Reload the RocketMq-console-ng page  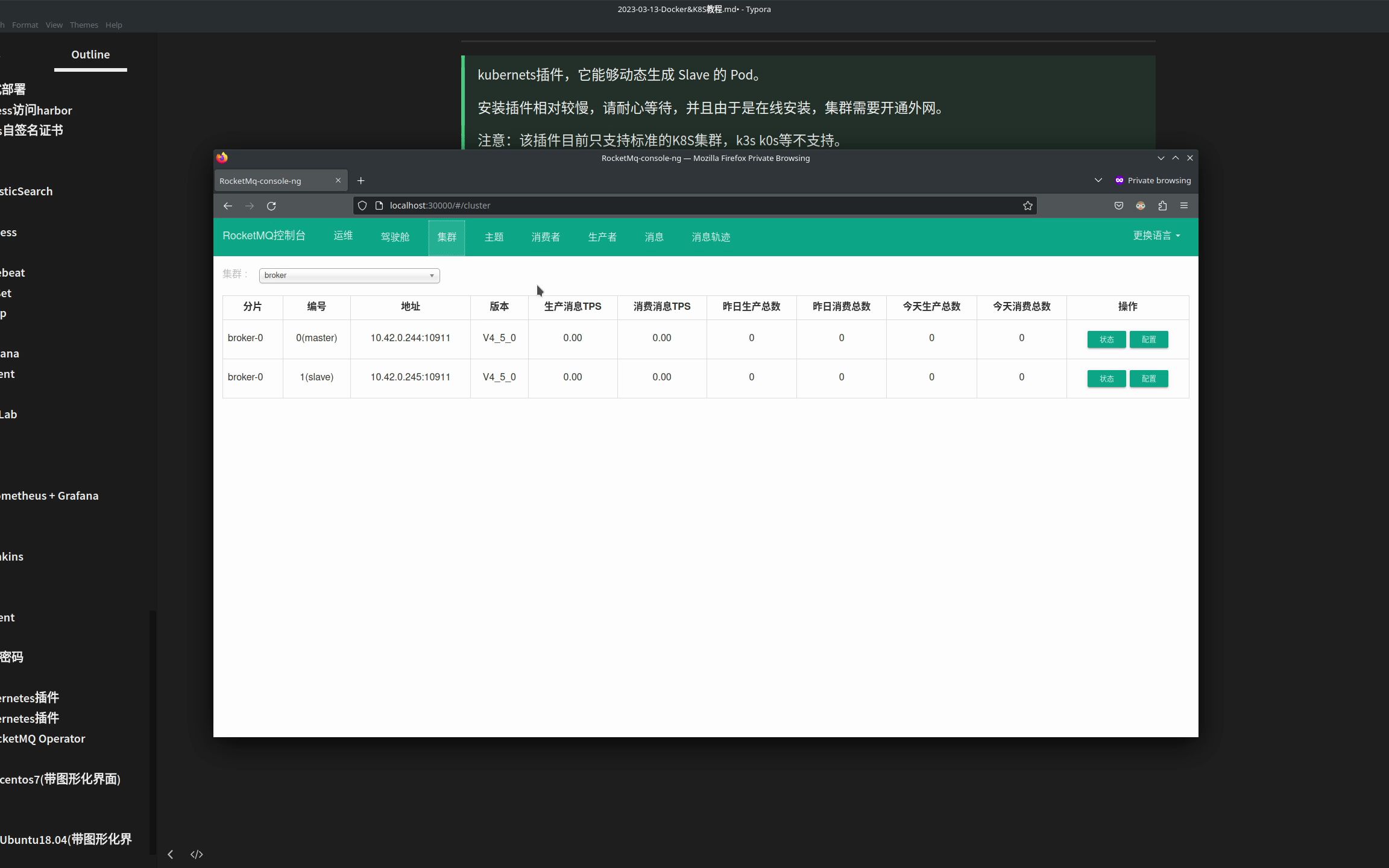tap(272, 206)
